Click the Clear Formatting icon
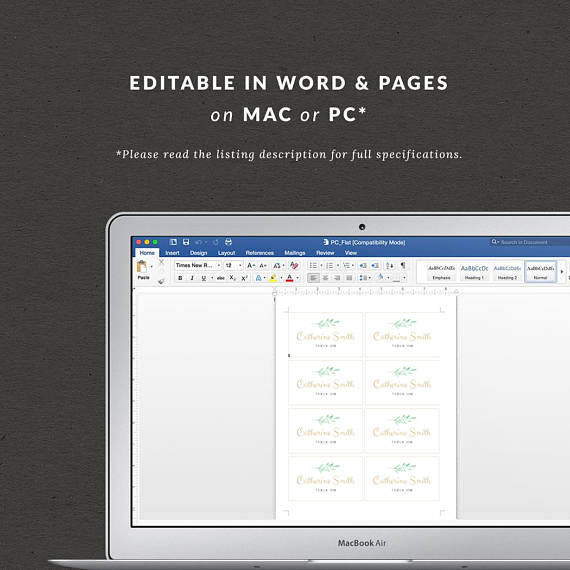Viewport: 570px width, 570px height. click(294, 265)
